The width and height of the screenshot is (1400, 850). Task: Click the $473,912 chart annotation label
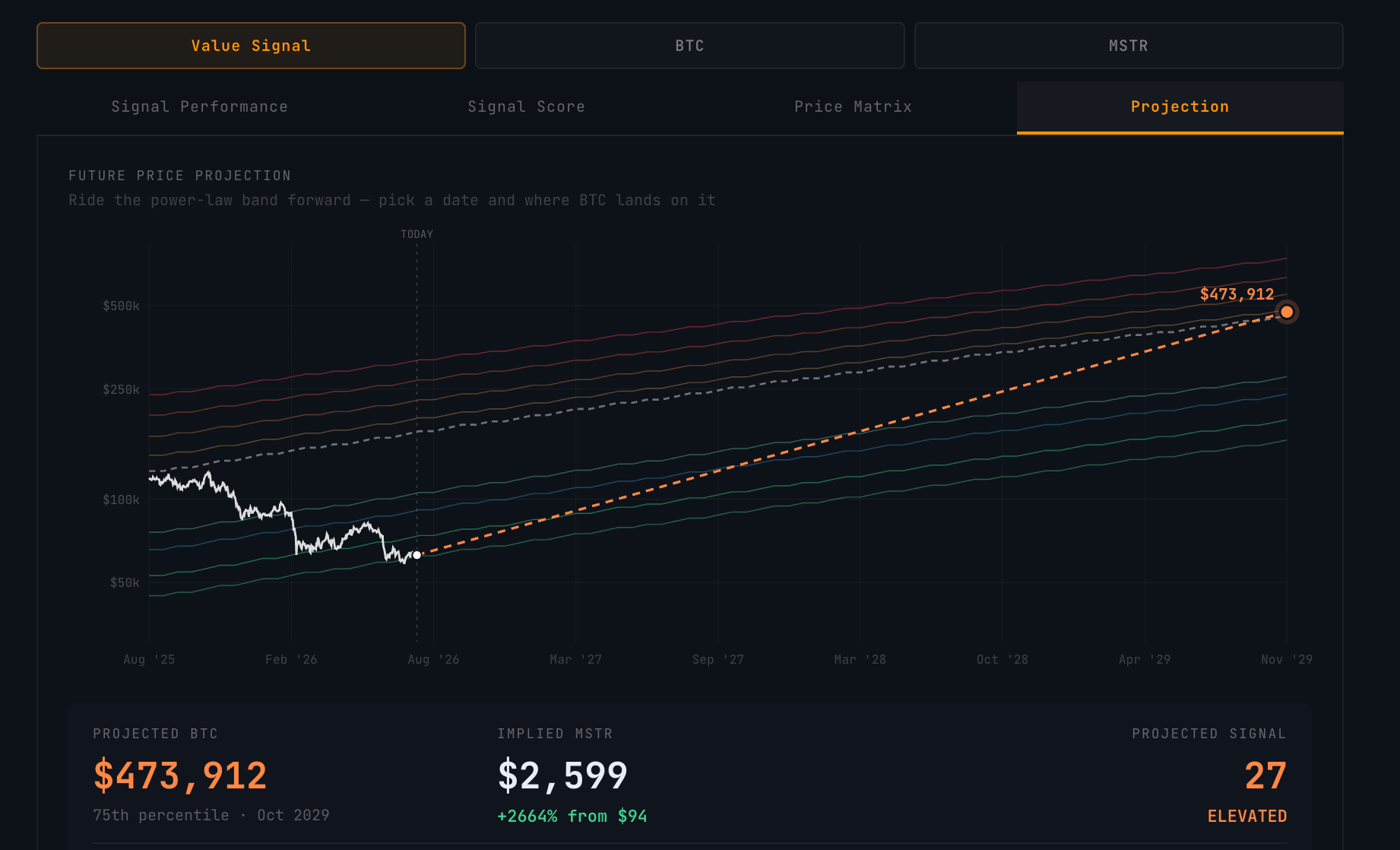(x=1237, y=294)
